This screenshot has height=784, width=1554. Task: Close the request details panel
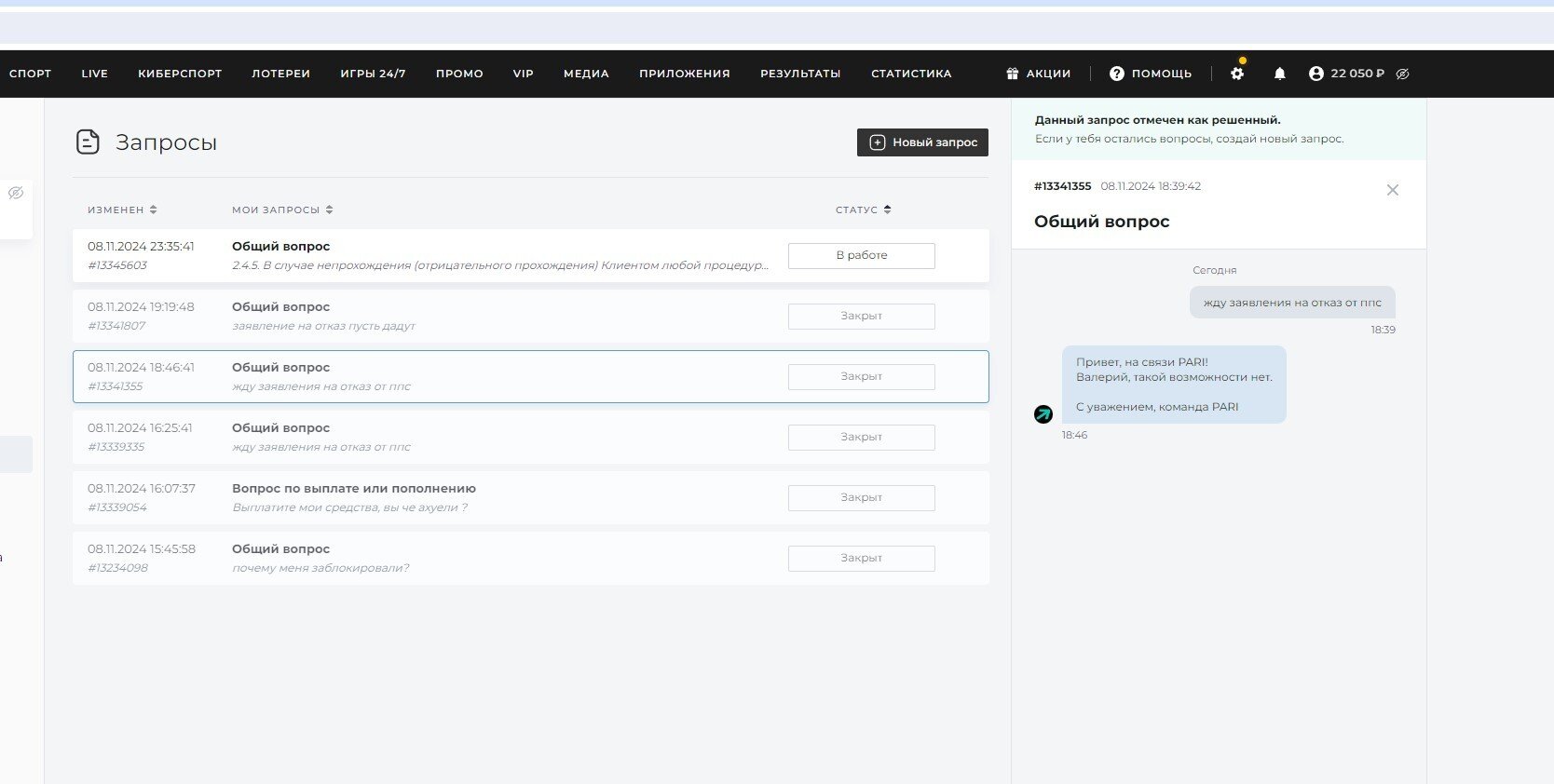point(1392,190)
